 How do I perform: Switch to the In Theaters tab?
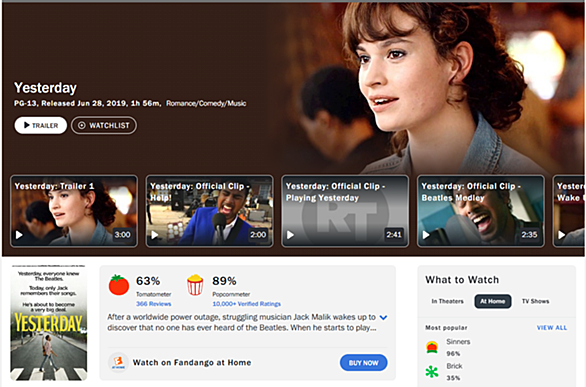point(447,301)
